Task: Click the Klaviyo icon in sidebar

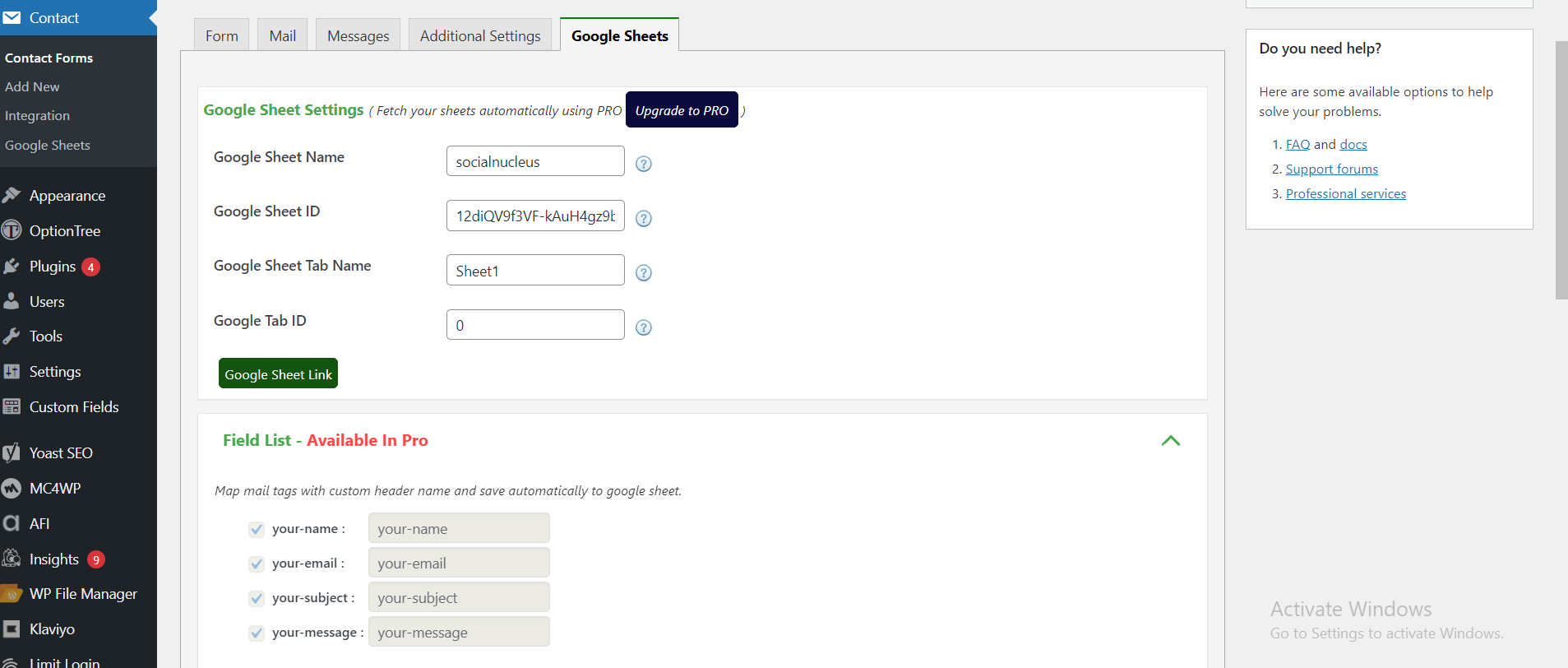Action: tap(12, 629)
